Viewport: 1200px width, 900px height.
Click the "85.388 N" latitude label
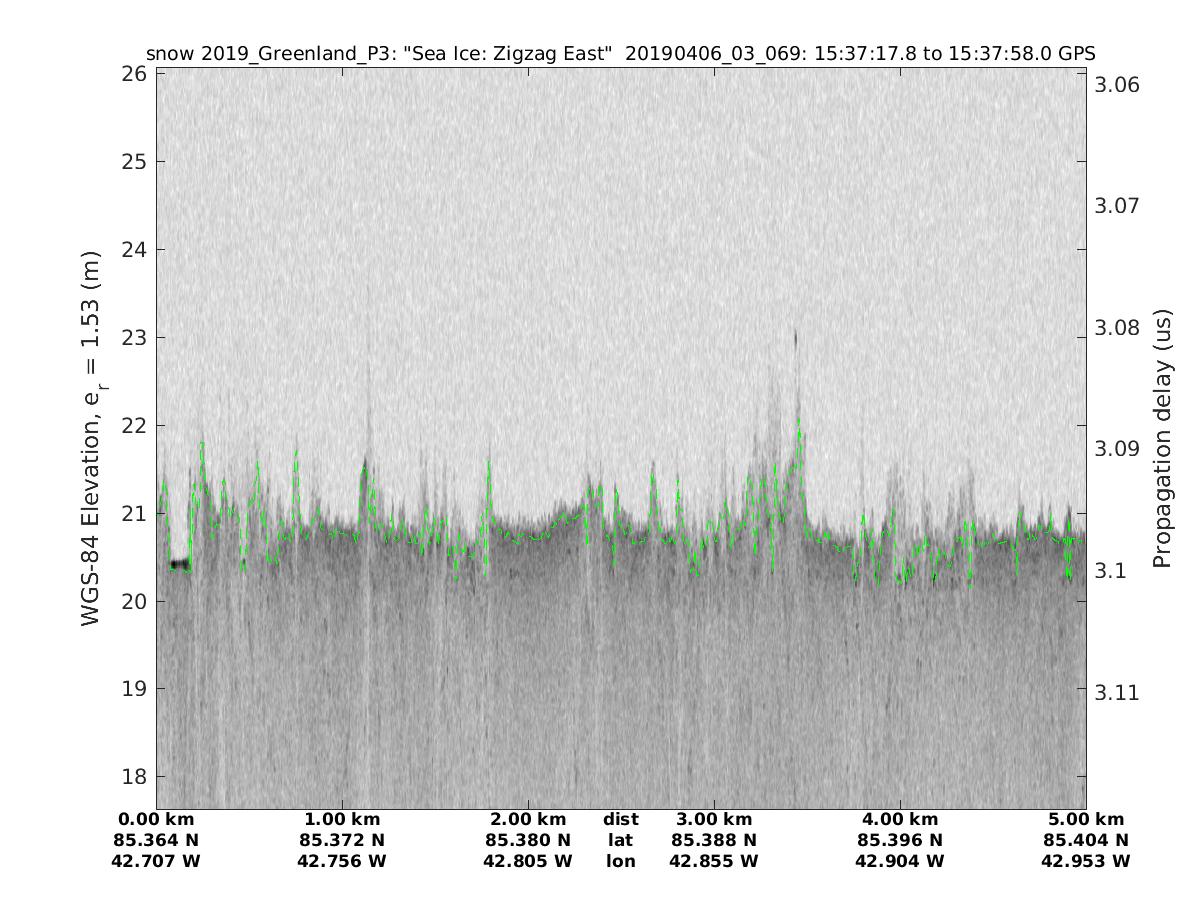[713, 840]
